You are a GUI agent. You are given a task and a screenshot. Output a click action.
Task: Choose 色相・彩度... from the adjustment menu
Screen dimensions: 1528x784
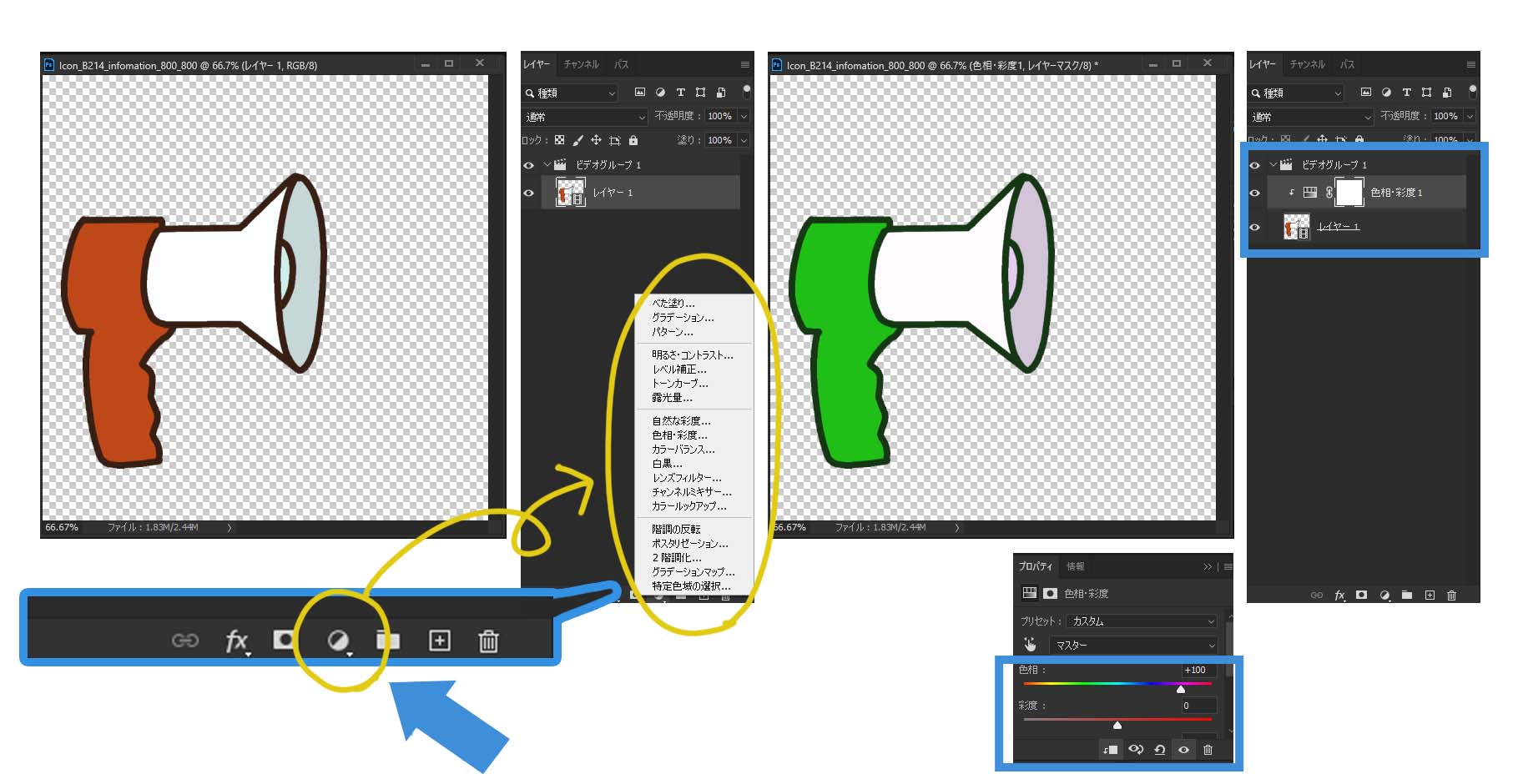coord(678,435)
